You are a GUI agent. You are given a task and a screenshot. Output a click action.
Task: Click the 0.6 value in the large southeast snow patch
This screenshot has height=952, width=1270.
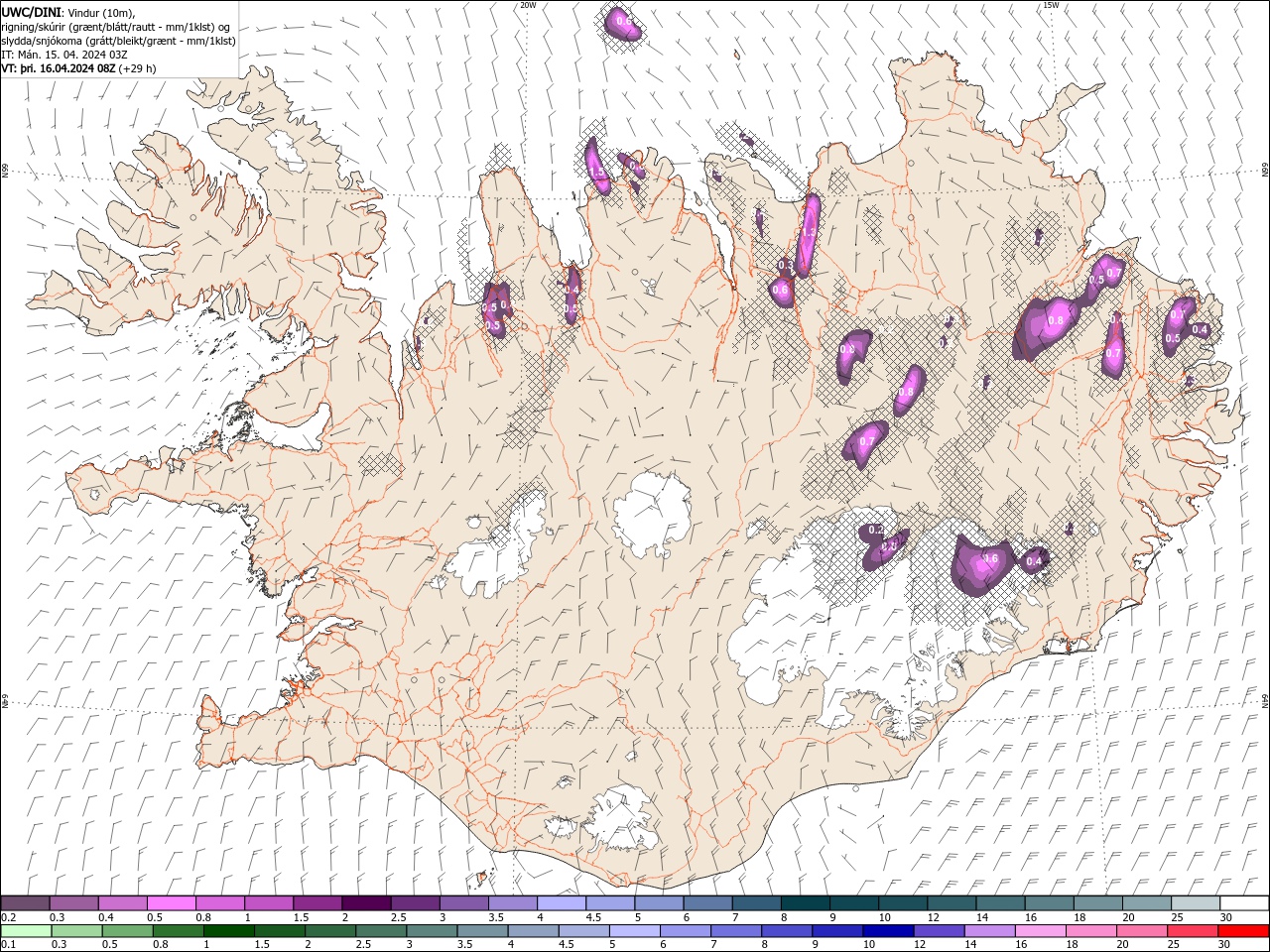click(x=989, y=559)
